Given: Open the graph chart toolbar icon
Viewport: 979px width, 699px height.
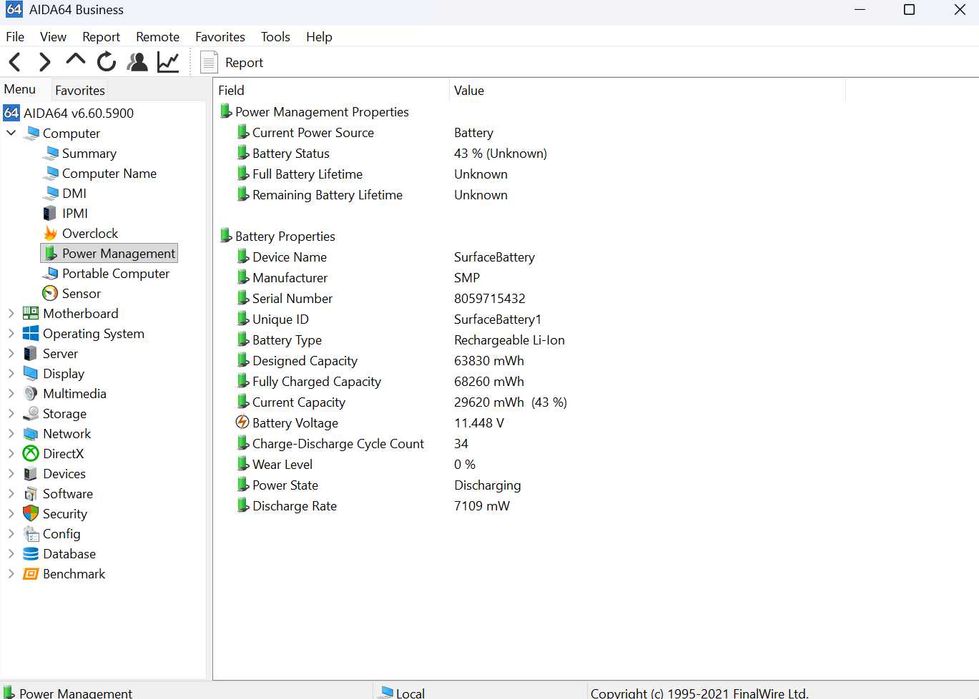Looking at the screenshot, I should 168,62.
